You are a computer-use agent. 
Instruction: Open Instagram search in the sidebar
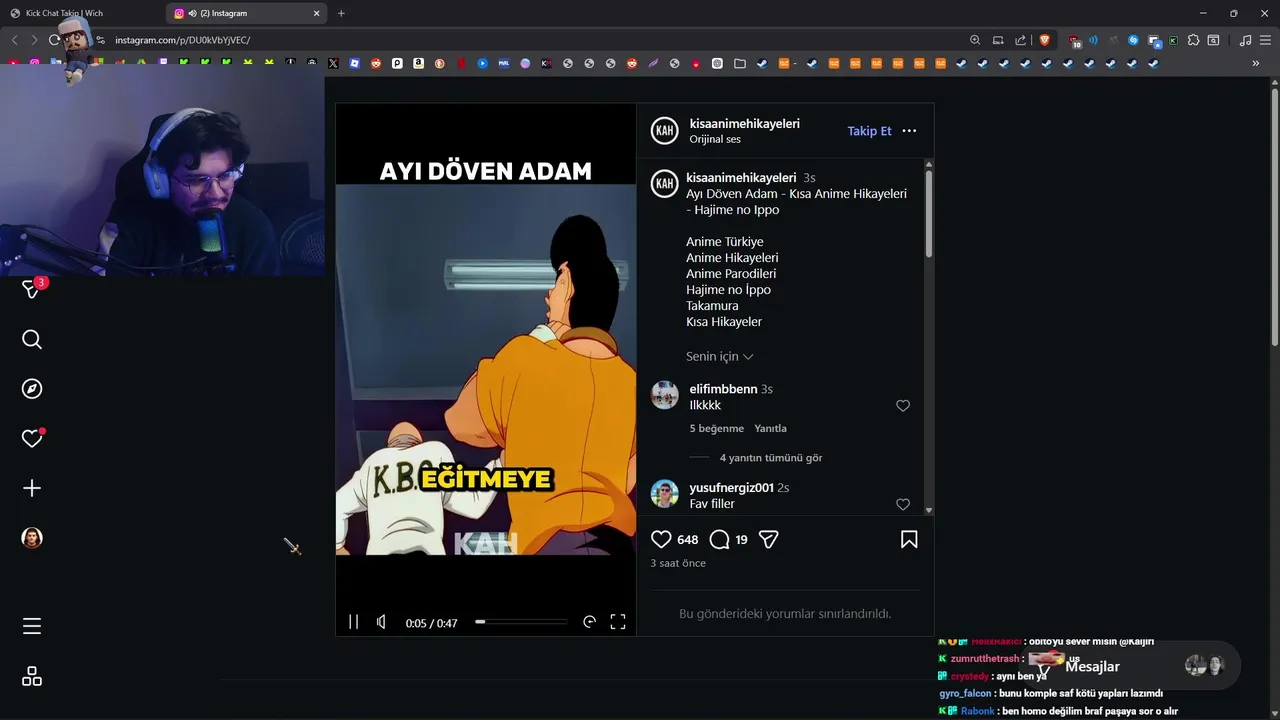click(x=32, y=340)
